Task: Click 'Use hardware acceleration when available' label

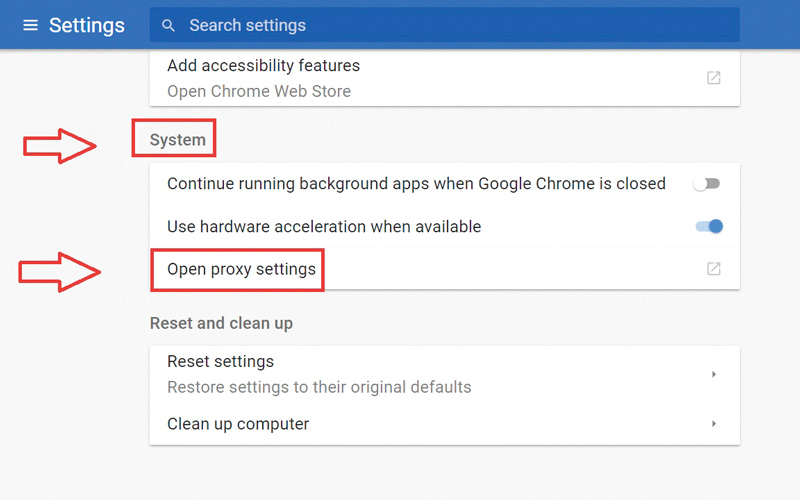Action: point(324,227)
